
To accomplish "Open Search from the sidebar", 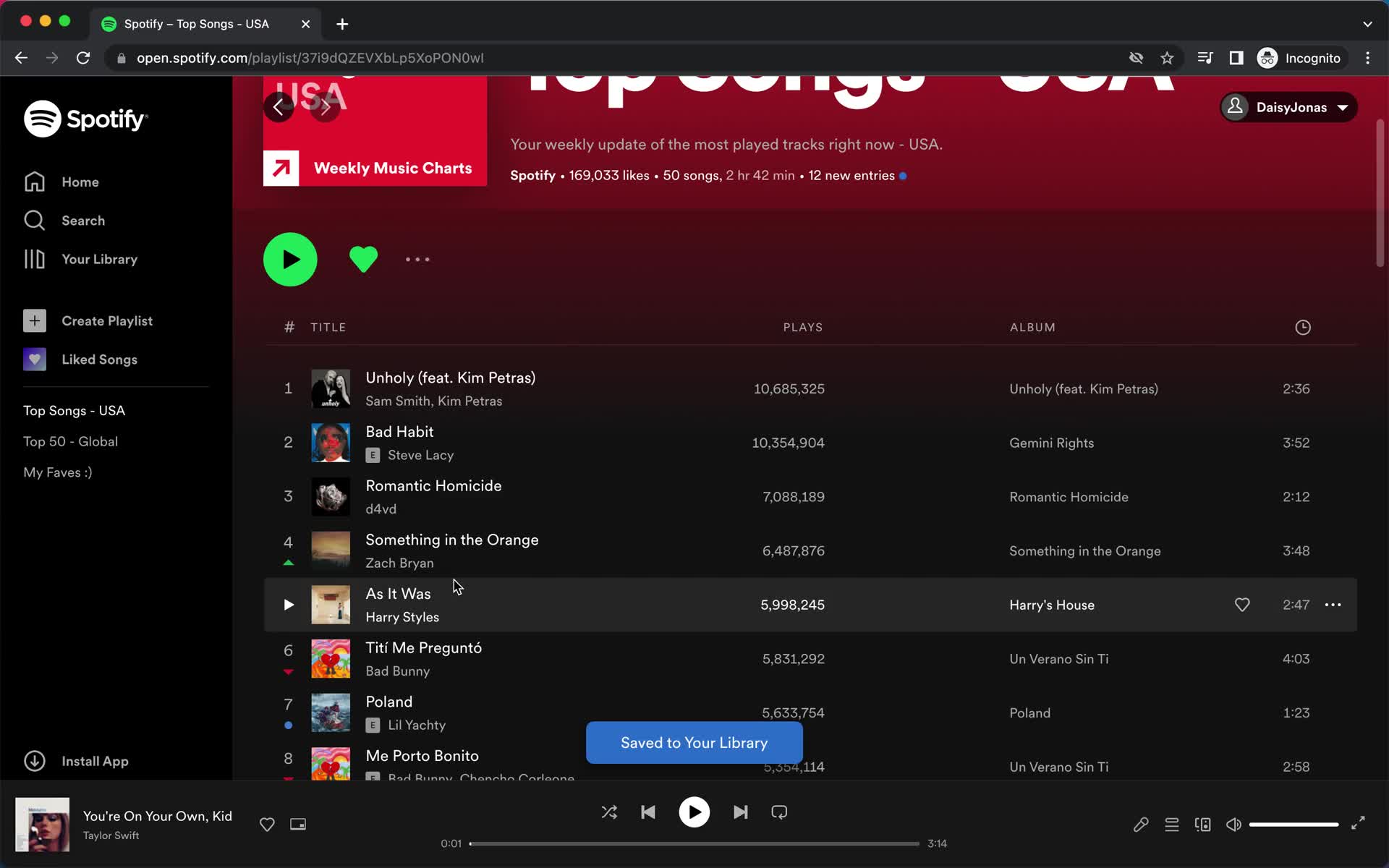I will pyautogui.click(x=64, y=220).
